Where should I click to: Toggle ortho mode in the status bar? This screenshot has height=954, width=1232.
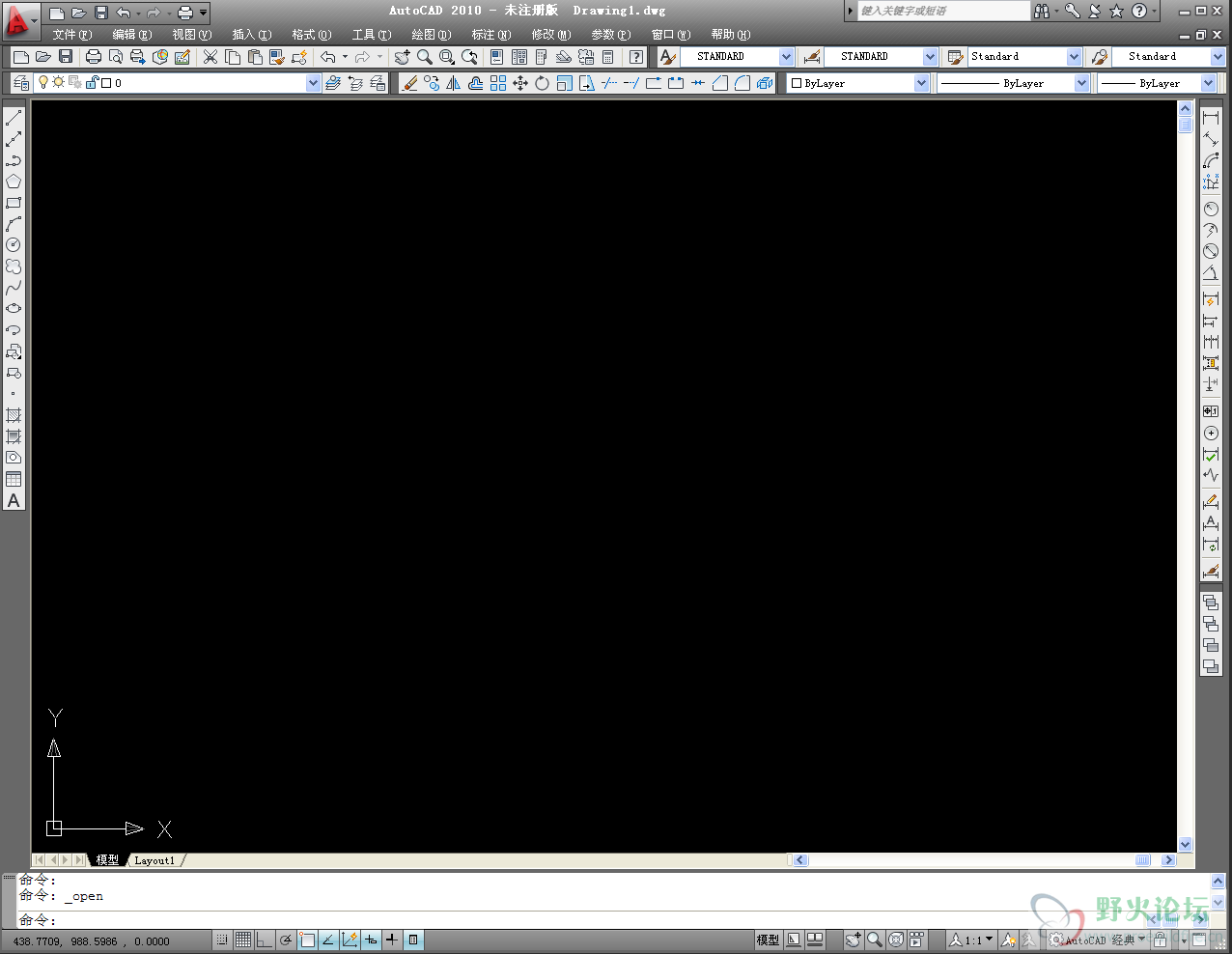tap(263, 939)
